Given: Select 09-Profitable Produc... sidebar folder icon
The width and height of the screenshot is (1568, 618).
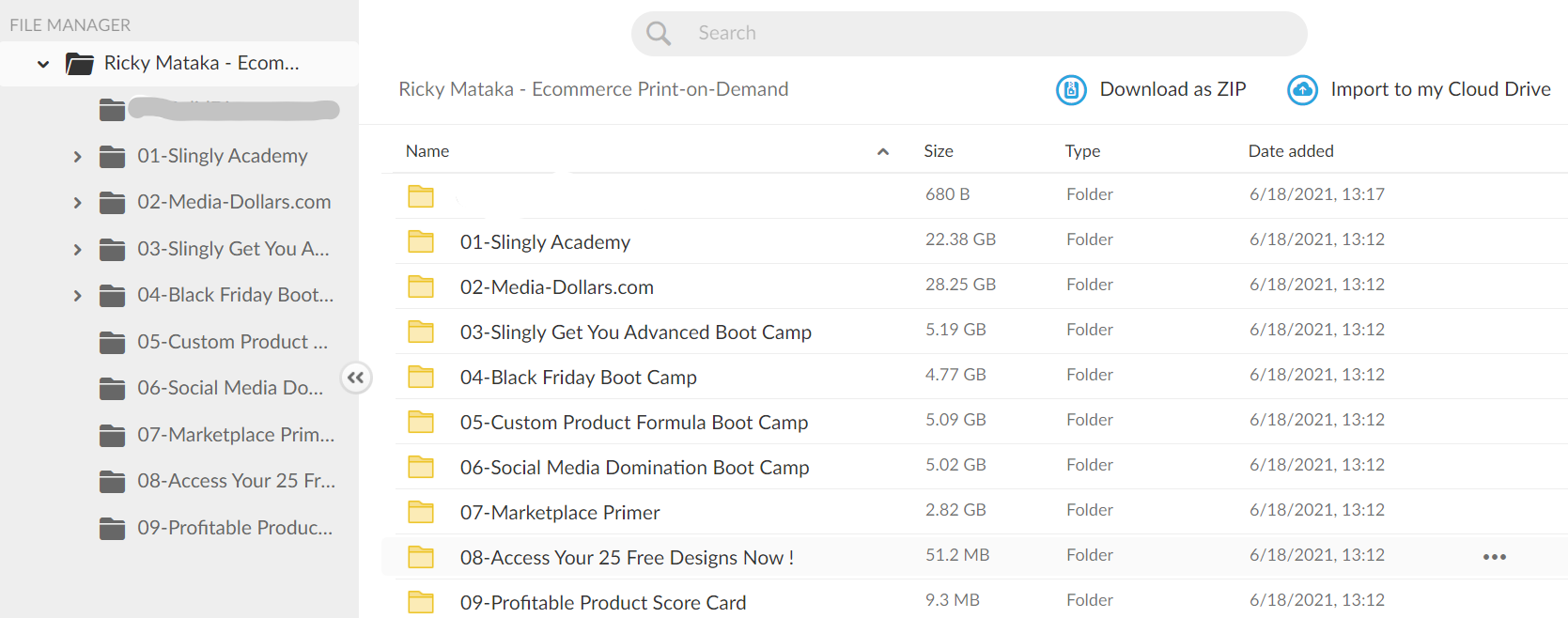Looking at the screenshot, I should coord(113,529).
